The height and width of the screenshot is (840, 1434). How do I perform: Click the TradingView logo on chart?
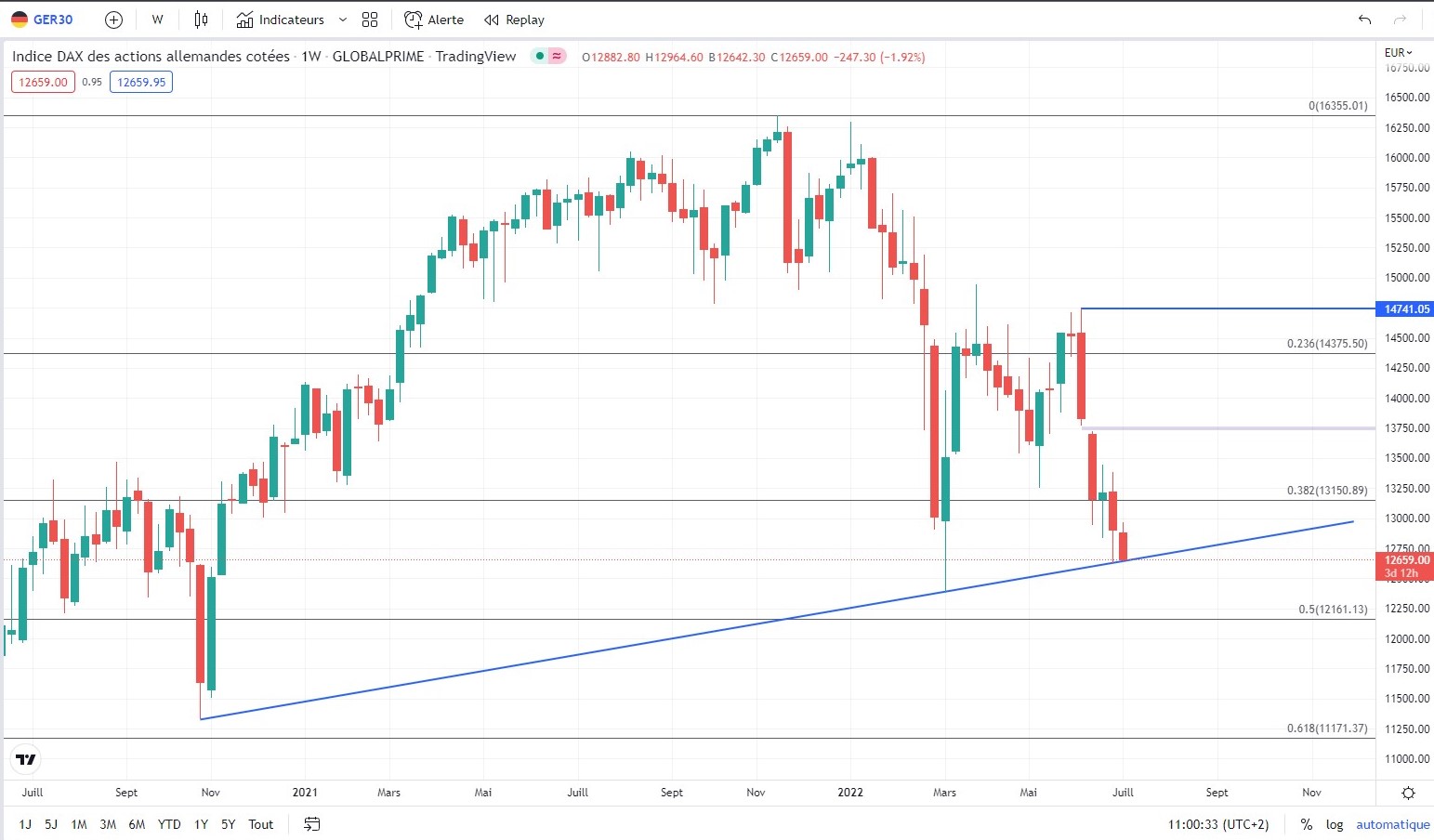[27, 759]
